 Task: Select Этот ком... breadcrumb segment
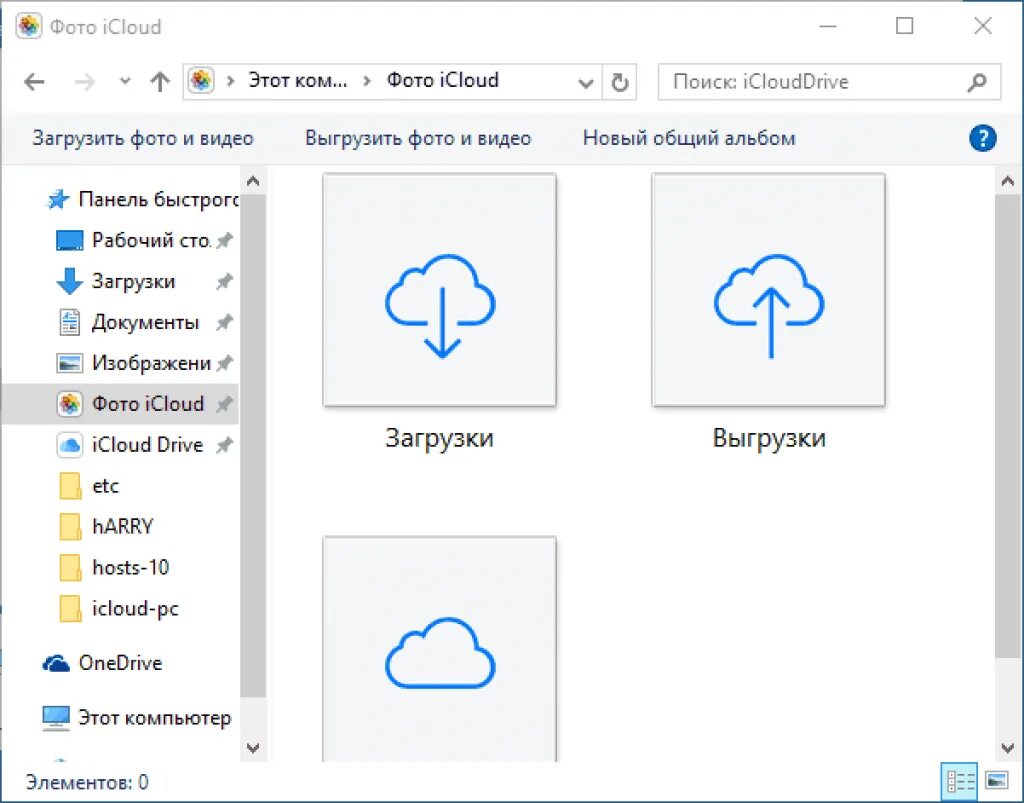(x=298, y=80)
